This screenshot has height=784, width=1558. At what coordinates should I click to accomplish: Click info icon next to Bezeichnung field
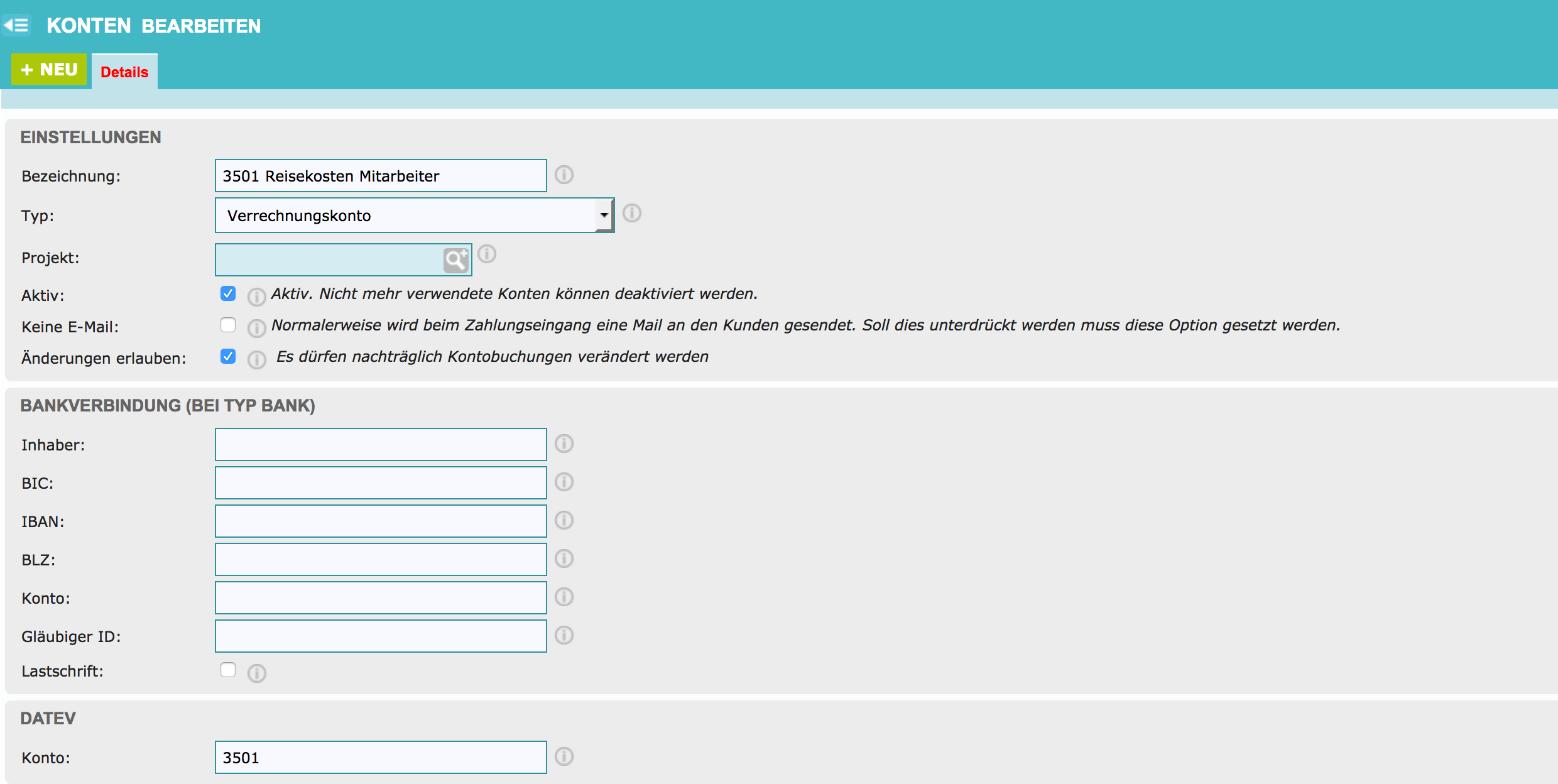pyautogui.click(x=564, y=175)
